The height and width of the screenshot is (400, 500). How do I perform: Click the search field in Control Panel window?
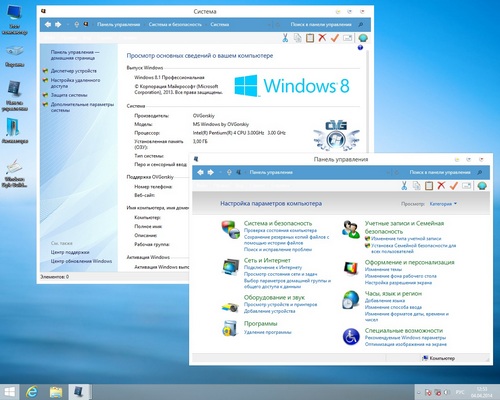coord(445,172)
